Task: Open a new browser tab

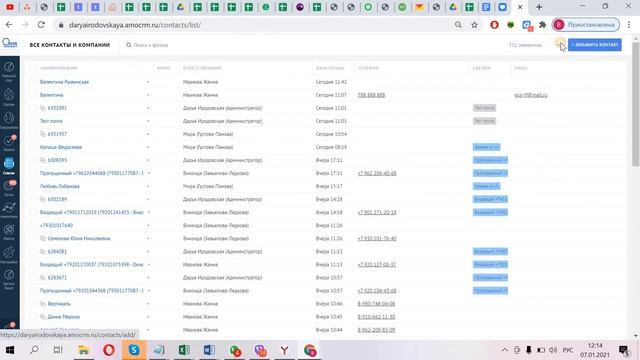Action: [539, 7]
